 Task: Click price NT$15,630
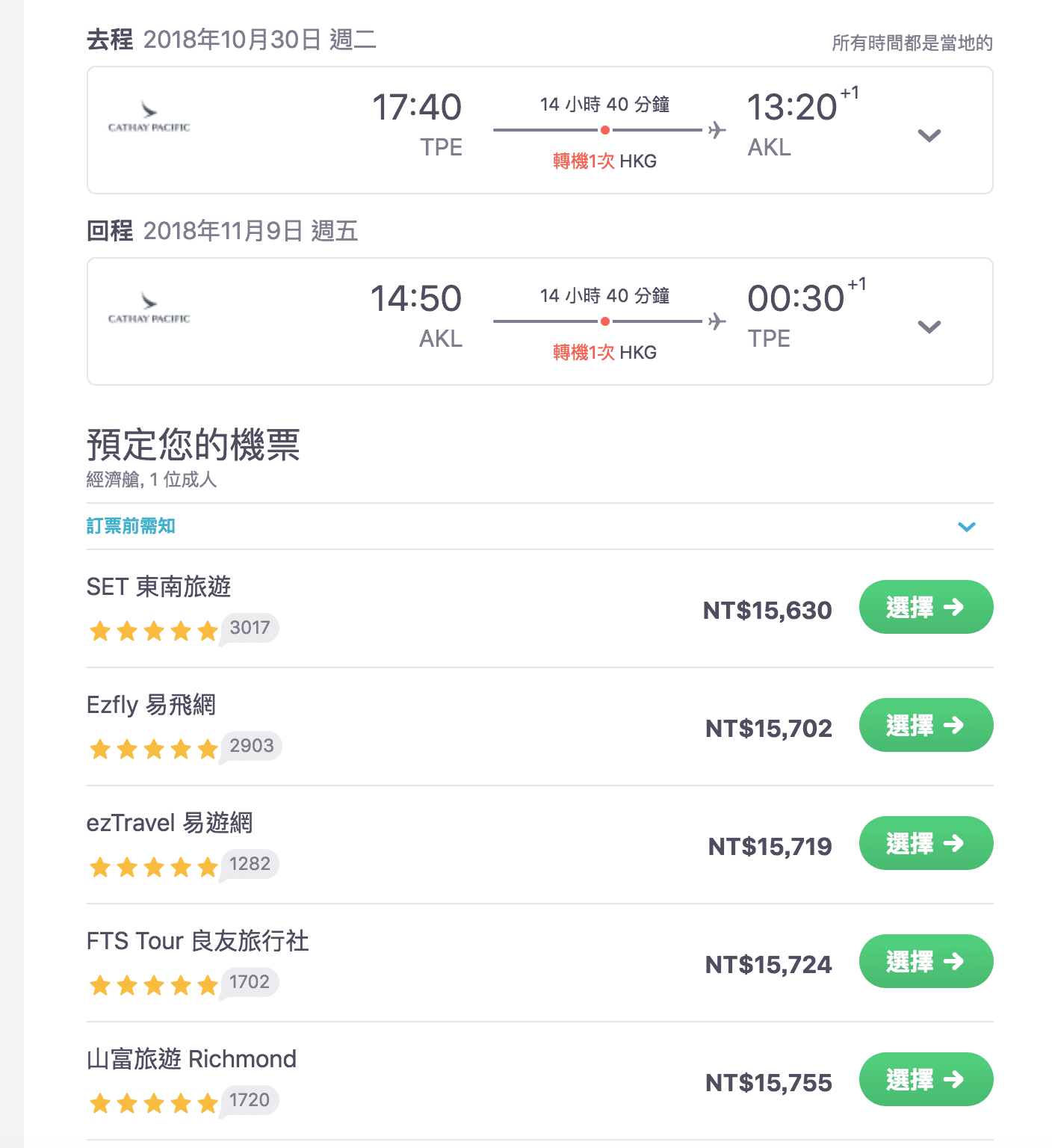click(767, 611)
